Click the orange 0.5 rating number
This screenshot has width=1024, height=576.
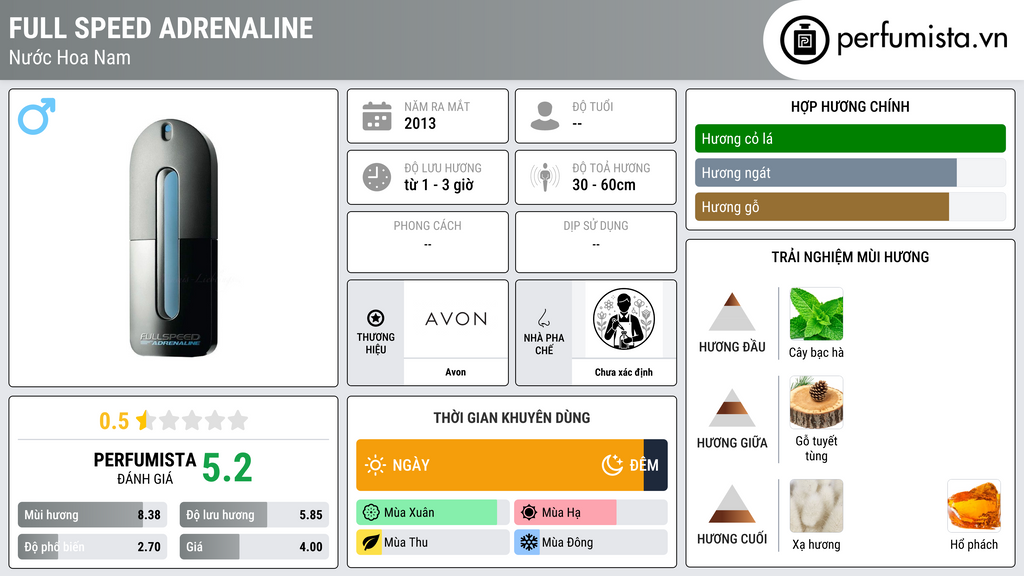(x=114, y=421)
